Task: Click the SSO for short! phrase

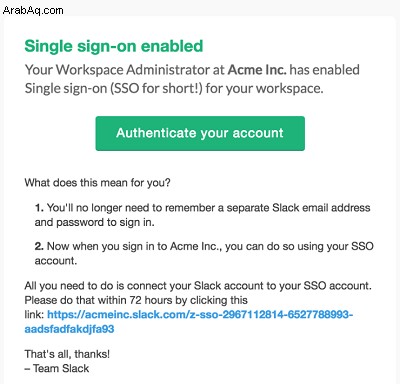Action: coord(156,89)
